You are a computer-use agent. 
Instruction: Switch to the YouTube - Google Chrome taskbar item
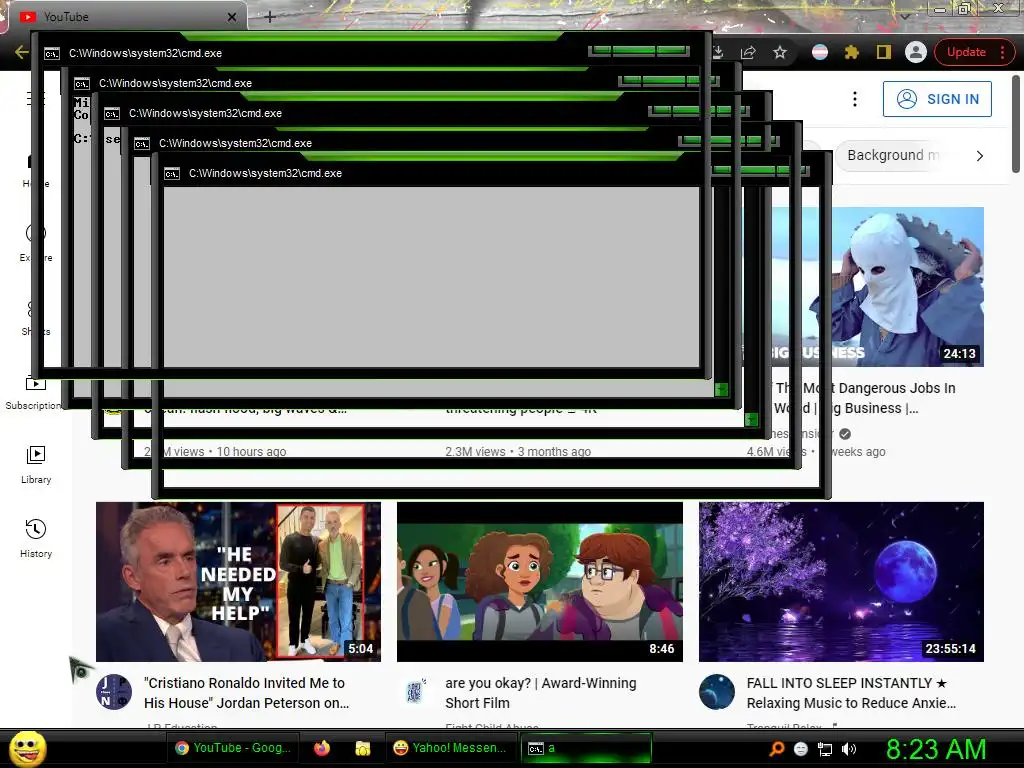click(233, 748)
